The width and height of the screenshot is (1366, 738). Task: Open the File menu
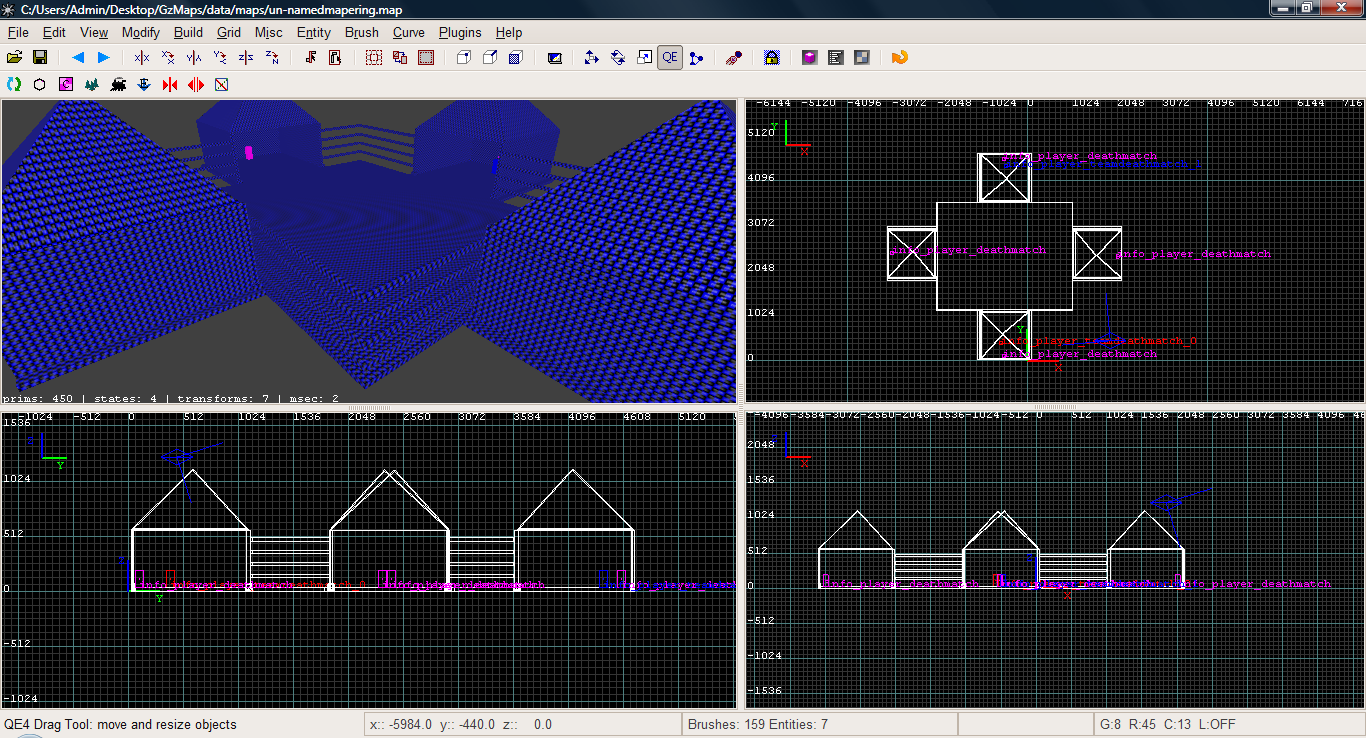(x=18, y=32)
